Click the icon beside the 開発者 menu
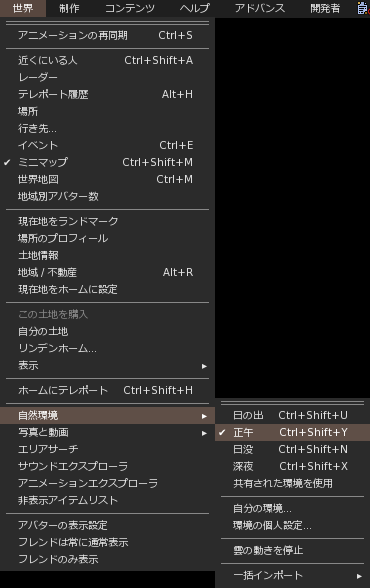 (363, 8)
